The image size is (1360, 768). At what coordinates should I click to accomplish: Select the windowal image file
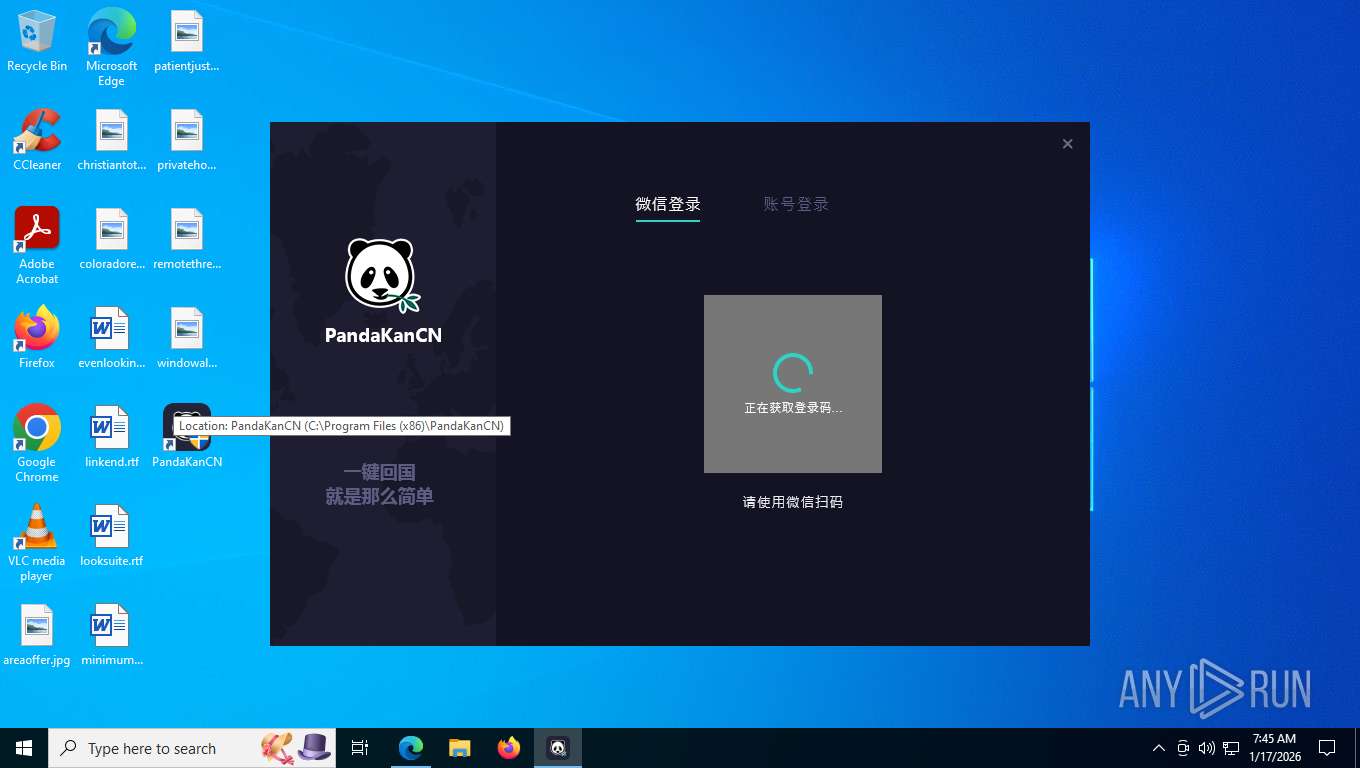pyautogui.click(x=187, y=338)
